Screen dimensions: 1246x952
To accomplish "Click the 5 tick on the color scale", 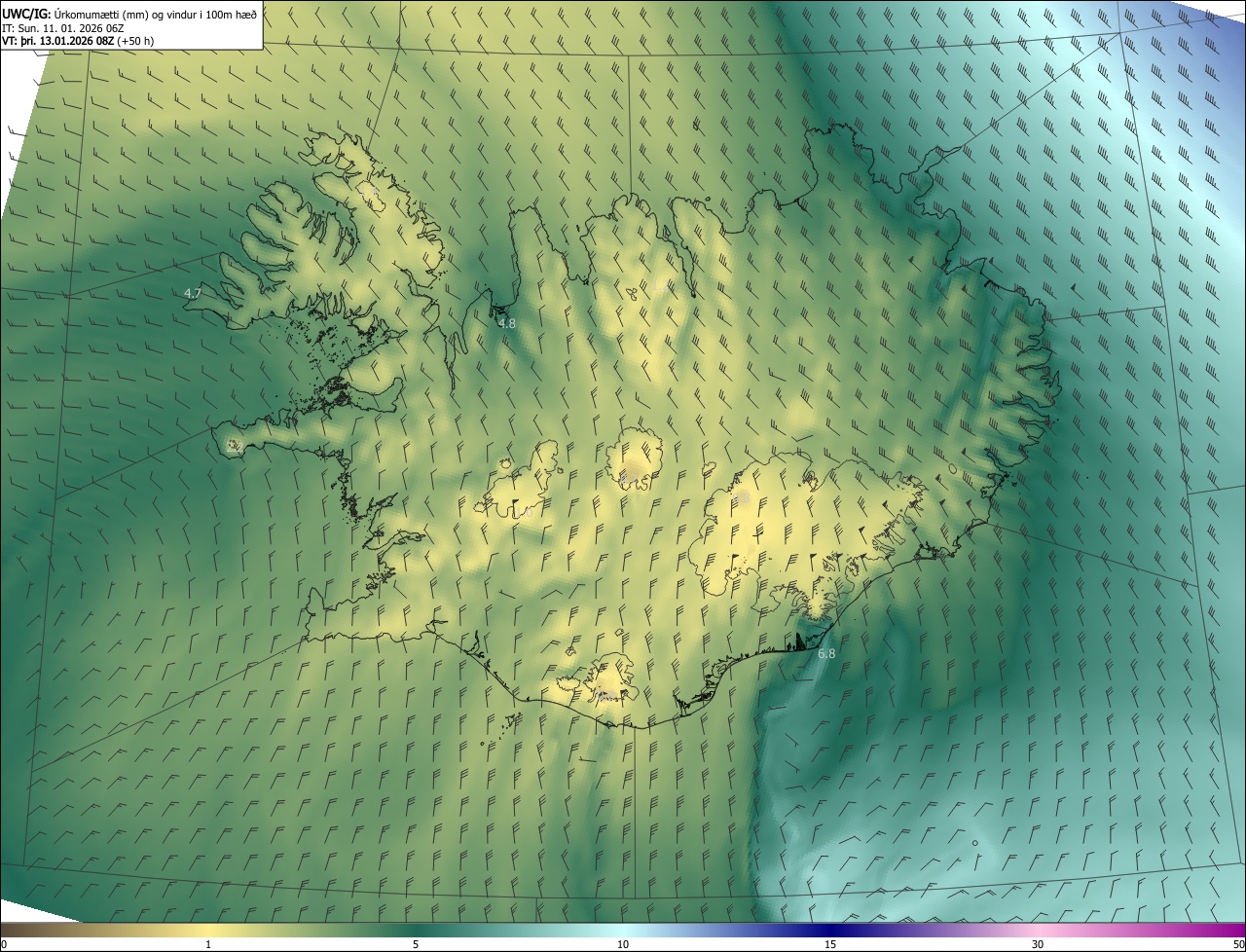I will (x=416, y=944).
